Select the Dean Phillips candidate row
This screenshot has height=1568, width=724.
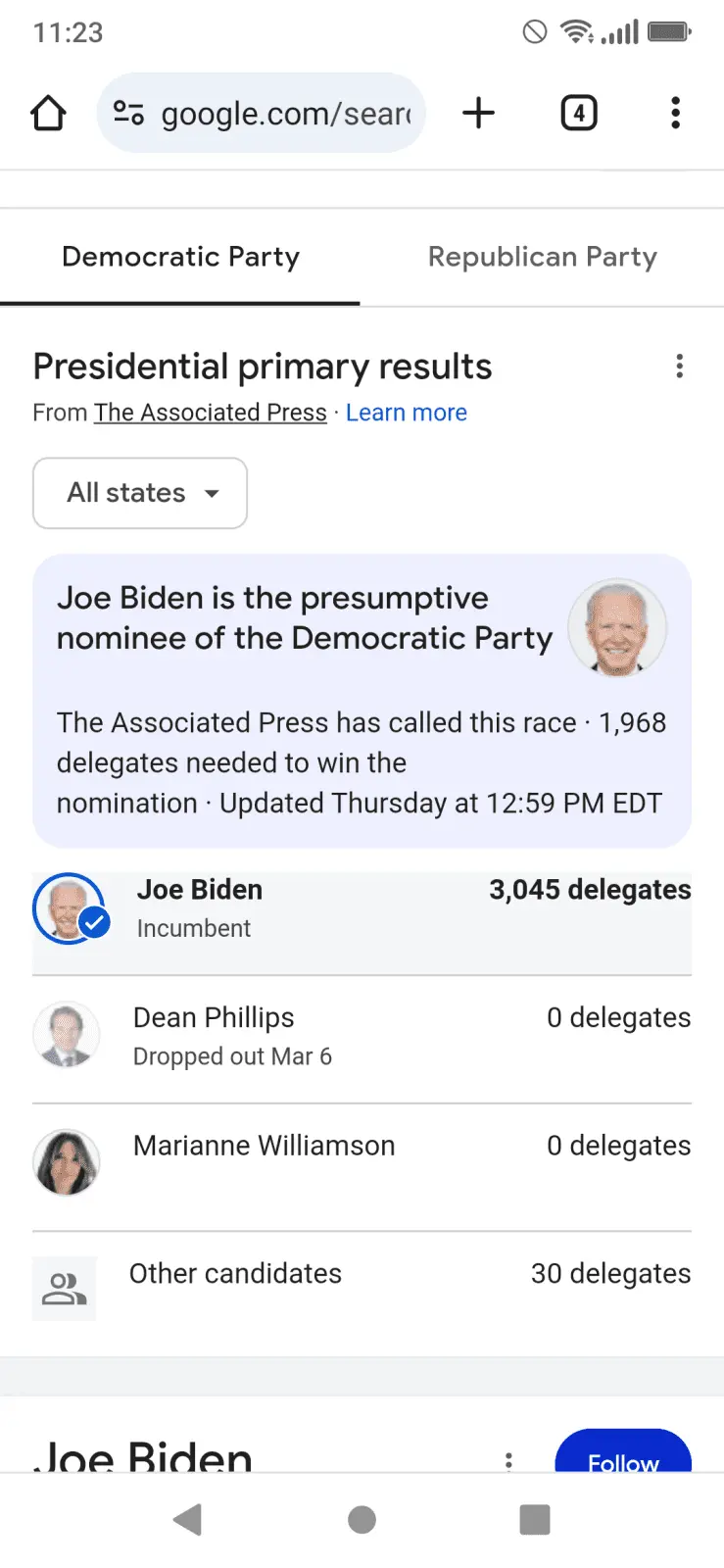tap(362, 1037)
